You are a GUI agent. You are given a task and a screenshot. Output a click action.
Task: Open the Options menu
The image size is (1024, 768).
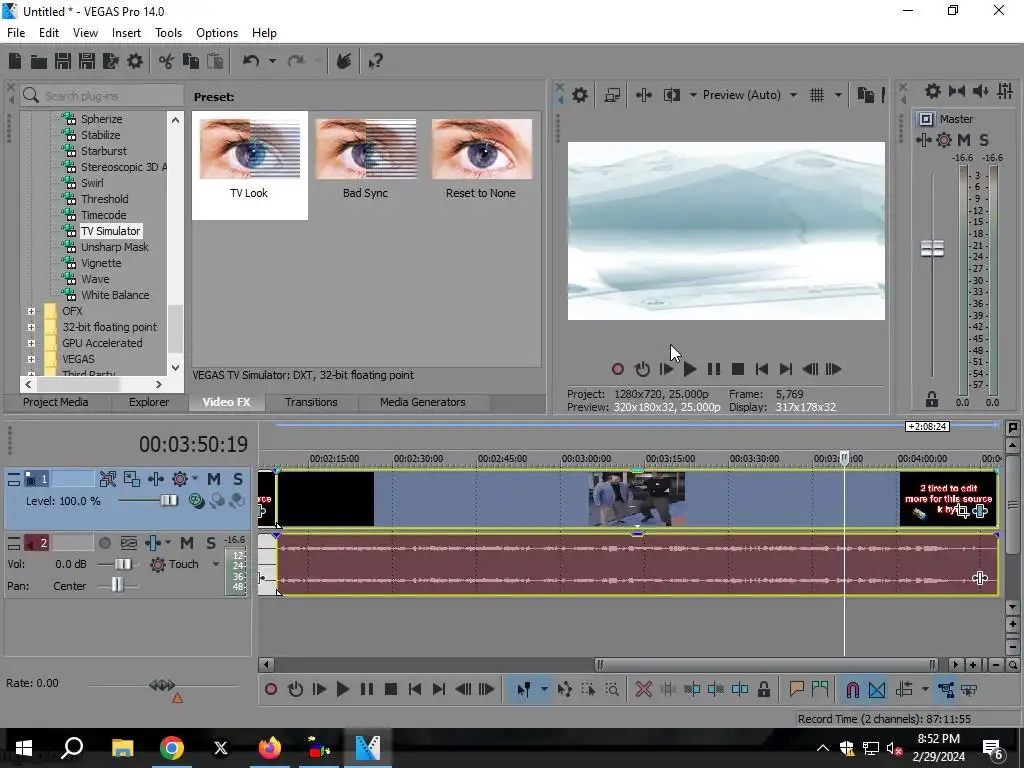click(x=217, y=33)
